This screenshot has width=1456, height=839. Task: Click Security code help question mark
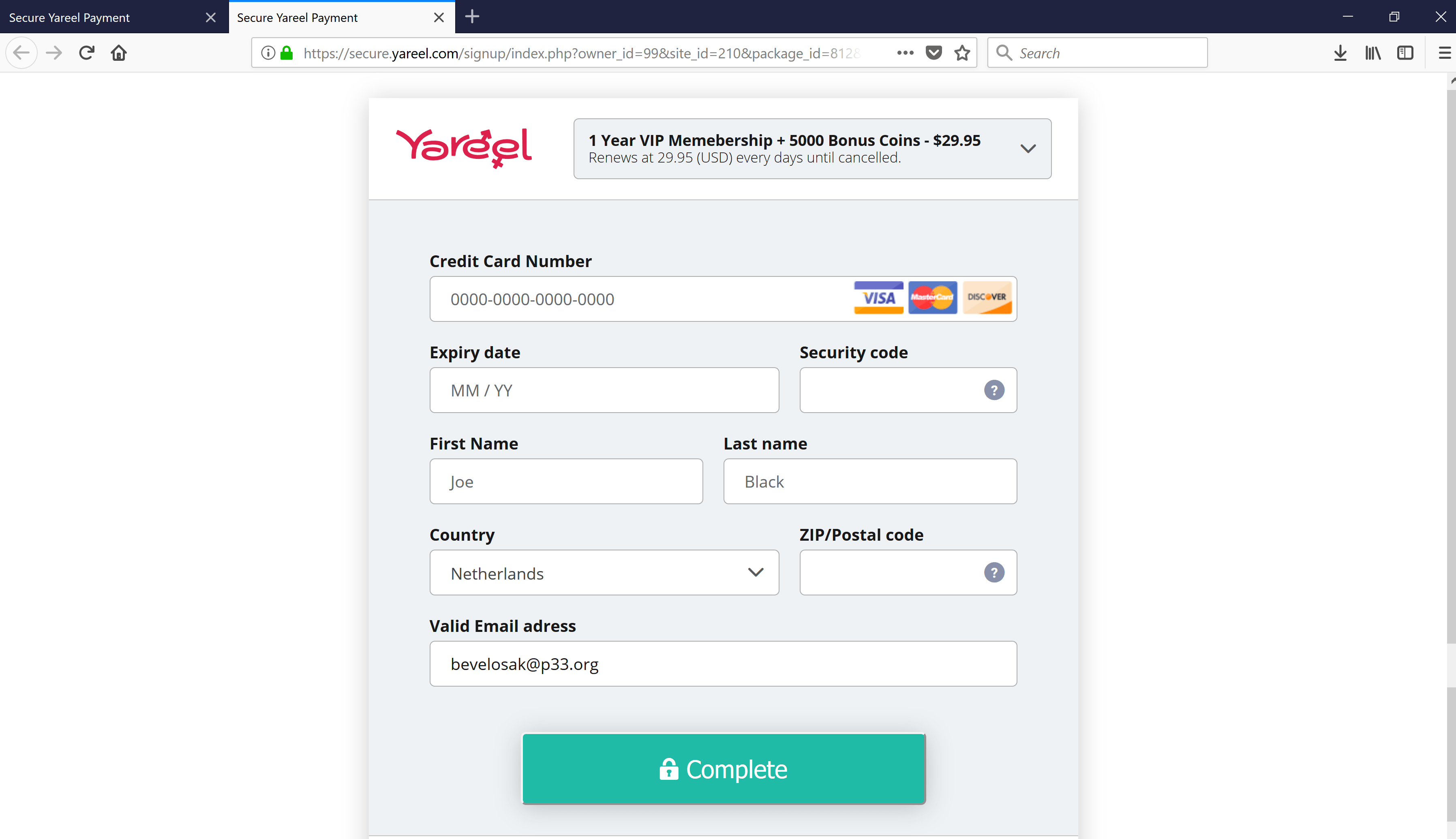(994, 390)
